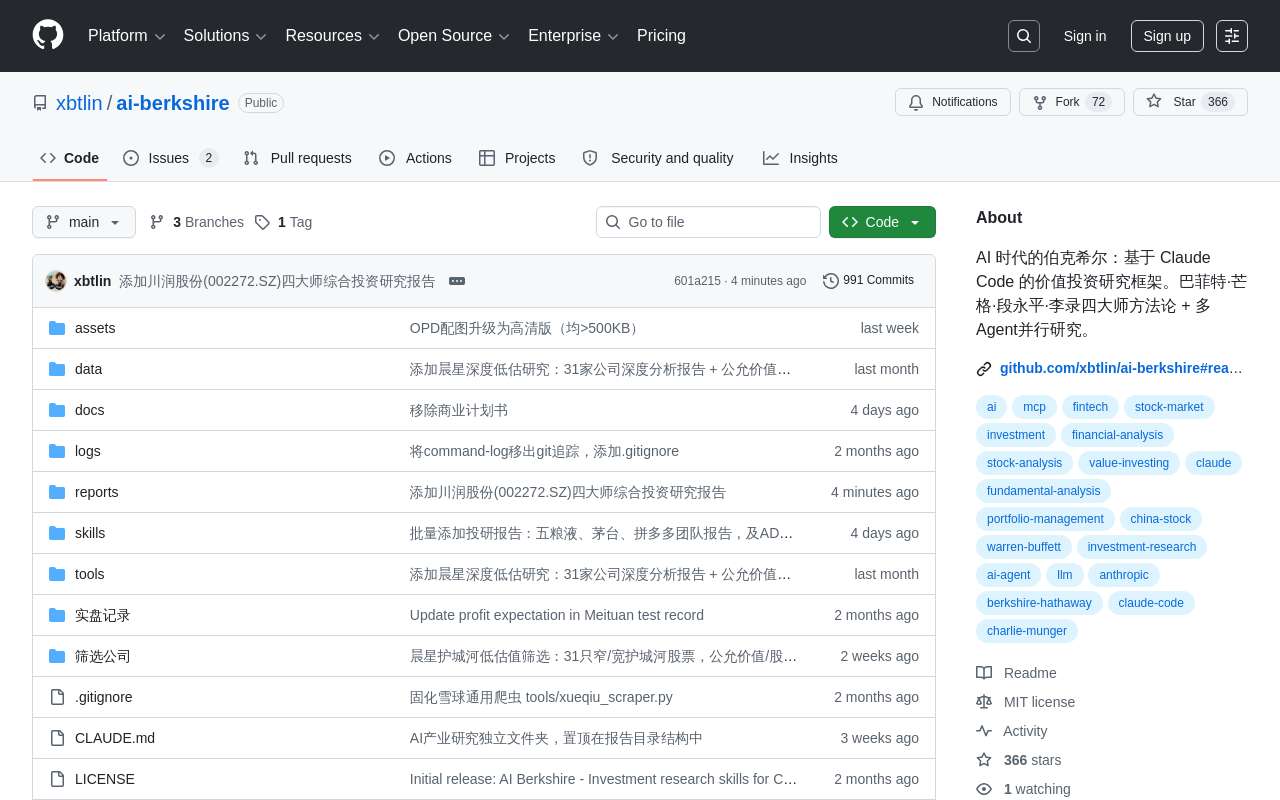Switch to the Actions tab
The width and height of the screenshot is (1280, 800).
click(415, 158)
